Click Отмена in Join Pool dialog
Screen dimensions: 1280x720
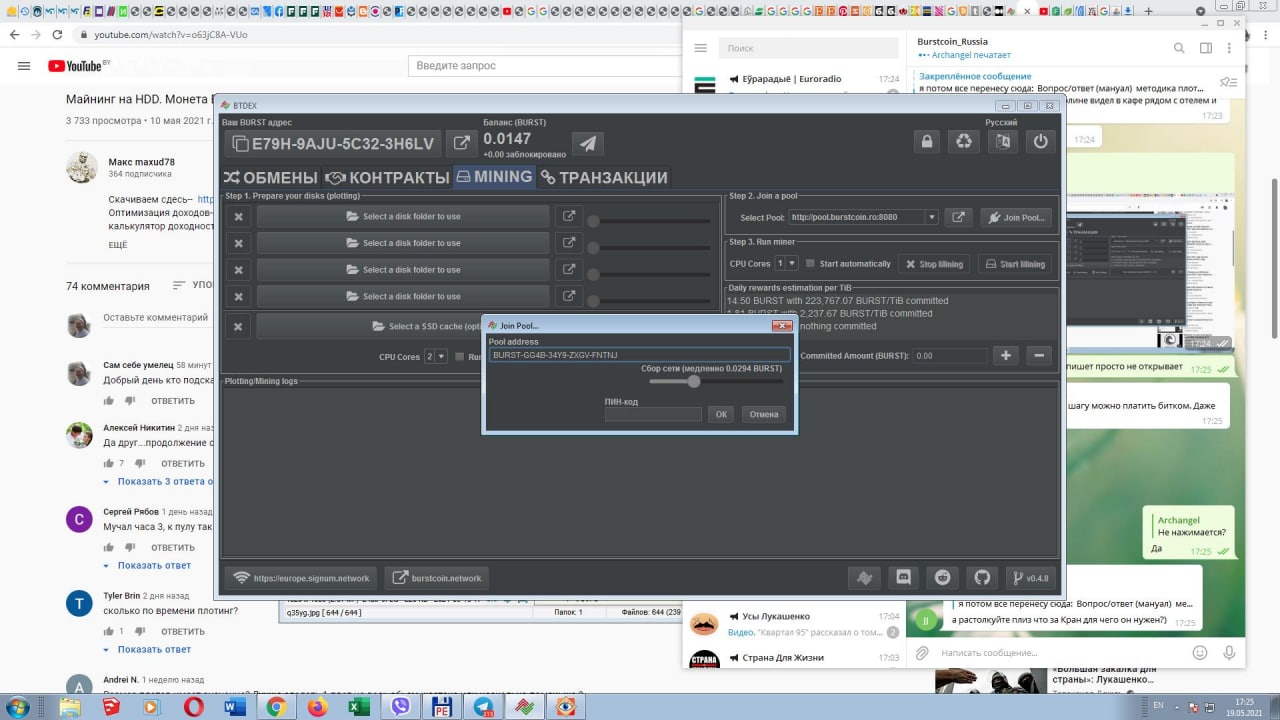point(764,414)
